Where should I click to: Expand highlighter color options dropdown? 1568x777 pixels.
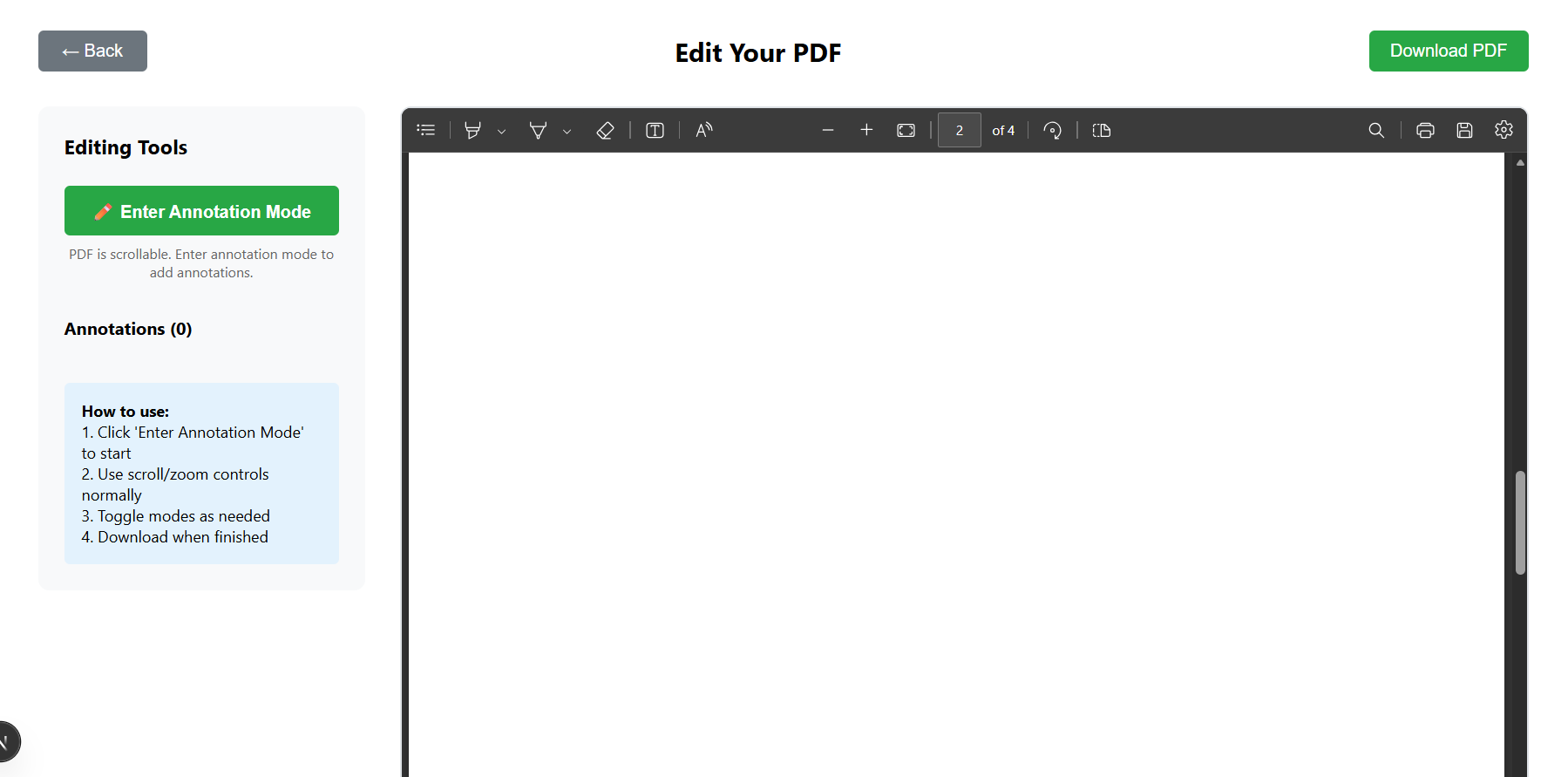pos(501,131)
